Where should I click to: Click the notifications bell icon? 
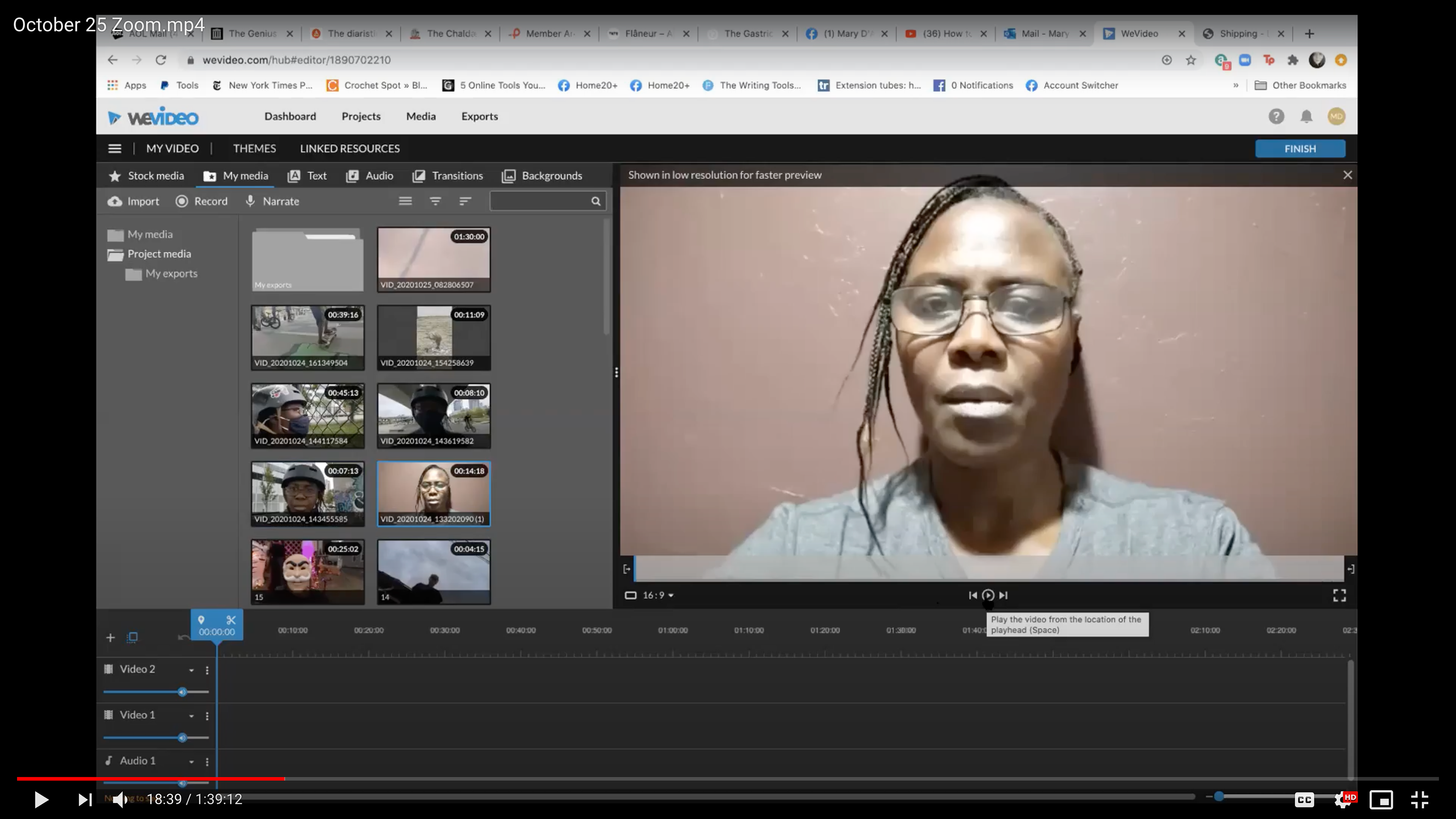click(1306, 116)
